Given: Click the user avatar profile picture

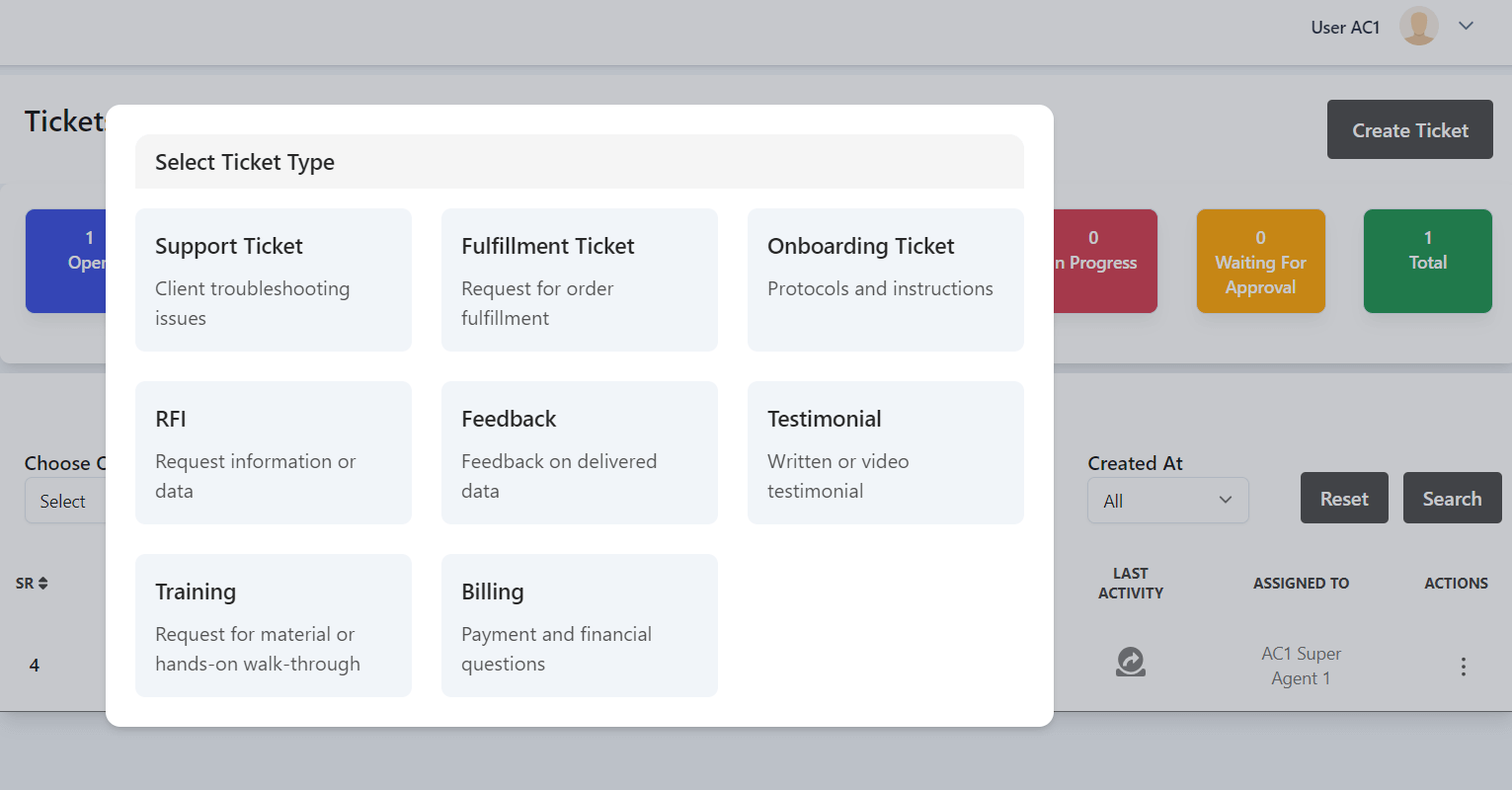Looking at the screenshot, I should pyautogui.click(x=1418, y=27).
